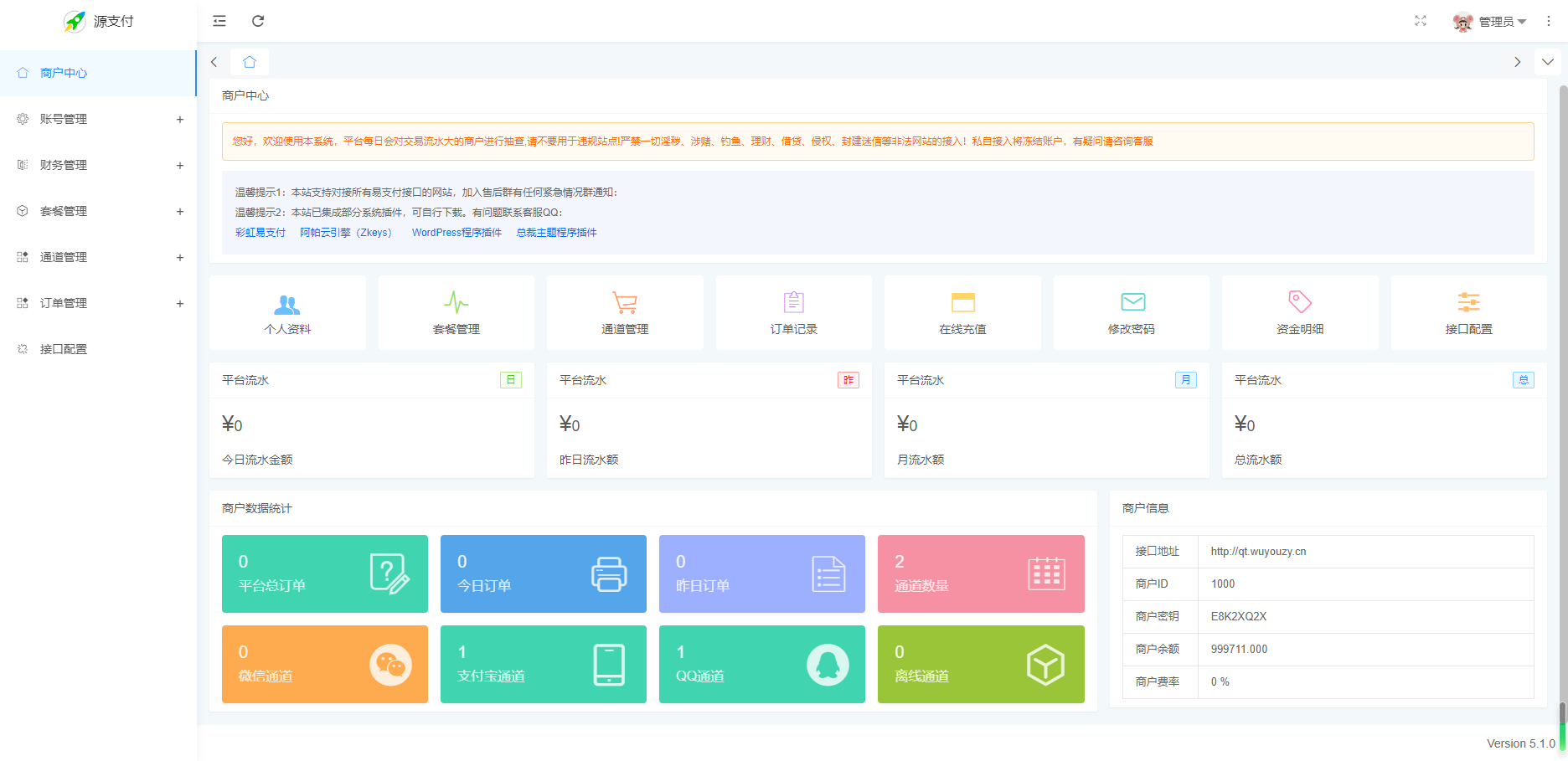Open the 阿帕云引擎 (Zkeys) link
The image size is (1568, 761).
click(346, 233)
